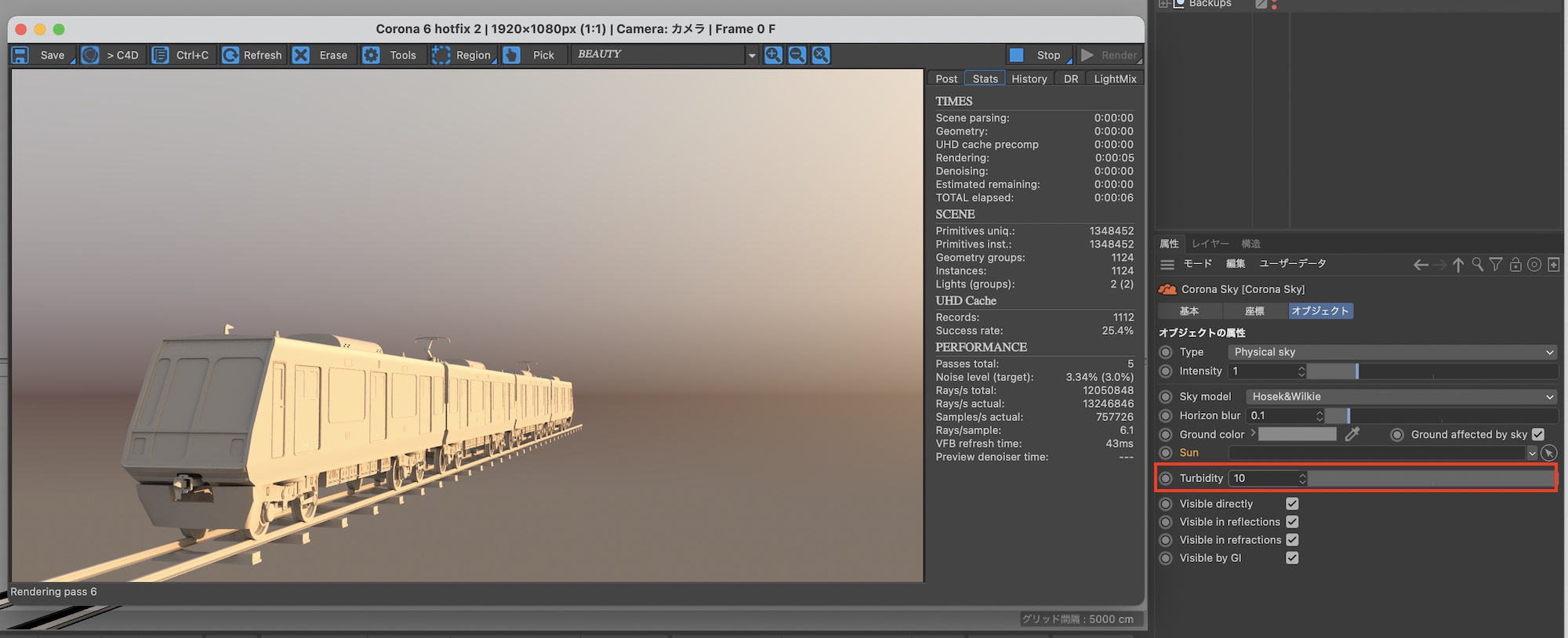Screen dimensions: 1568x638
Task: Open the History tab
Action: 1029,79
